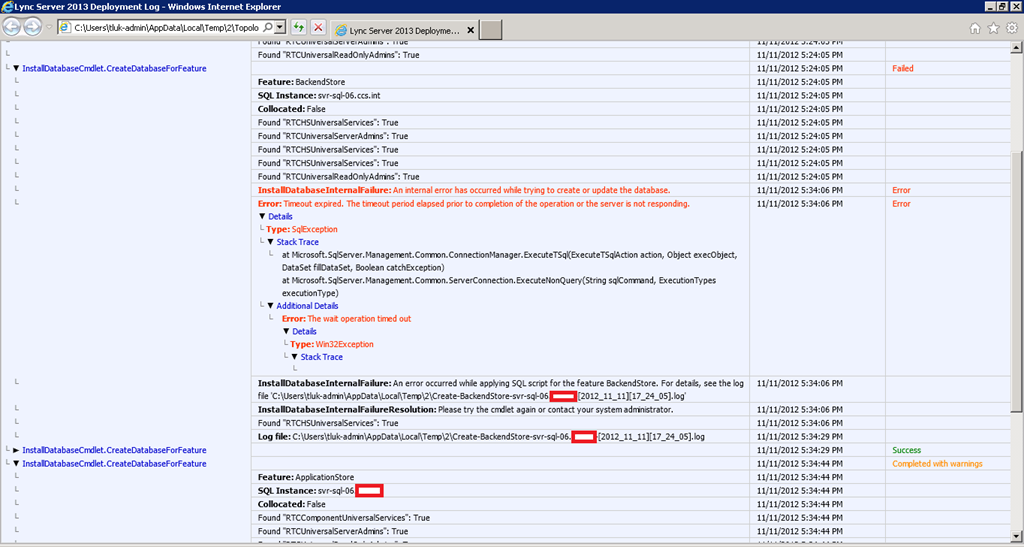Collapse CreateDatabaseForFeature node completed with warnings
Image resolution: width=1024 pixels, height=547 pixels.
pyautogui.click(x=16, y=464)
